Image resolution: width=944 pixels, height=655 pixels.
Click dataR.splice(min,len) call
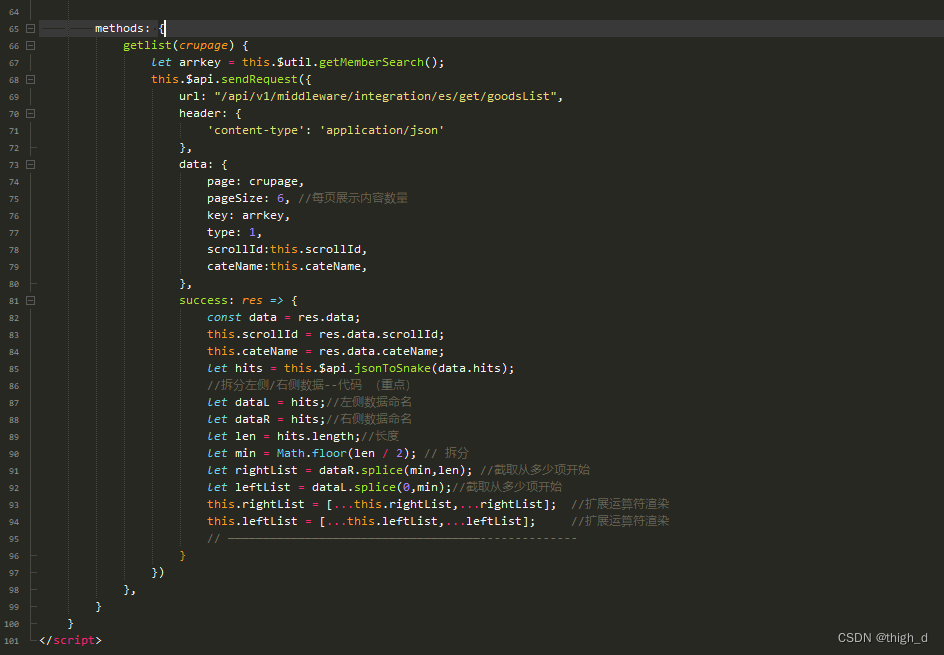pos(395,470)
